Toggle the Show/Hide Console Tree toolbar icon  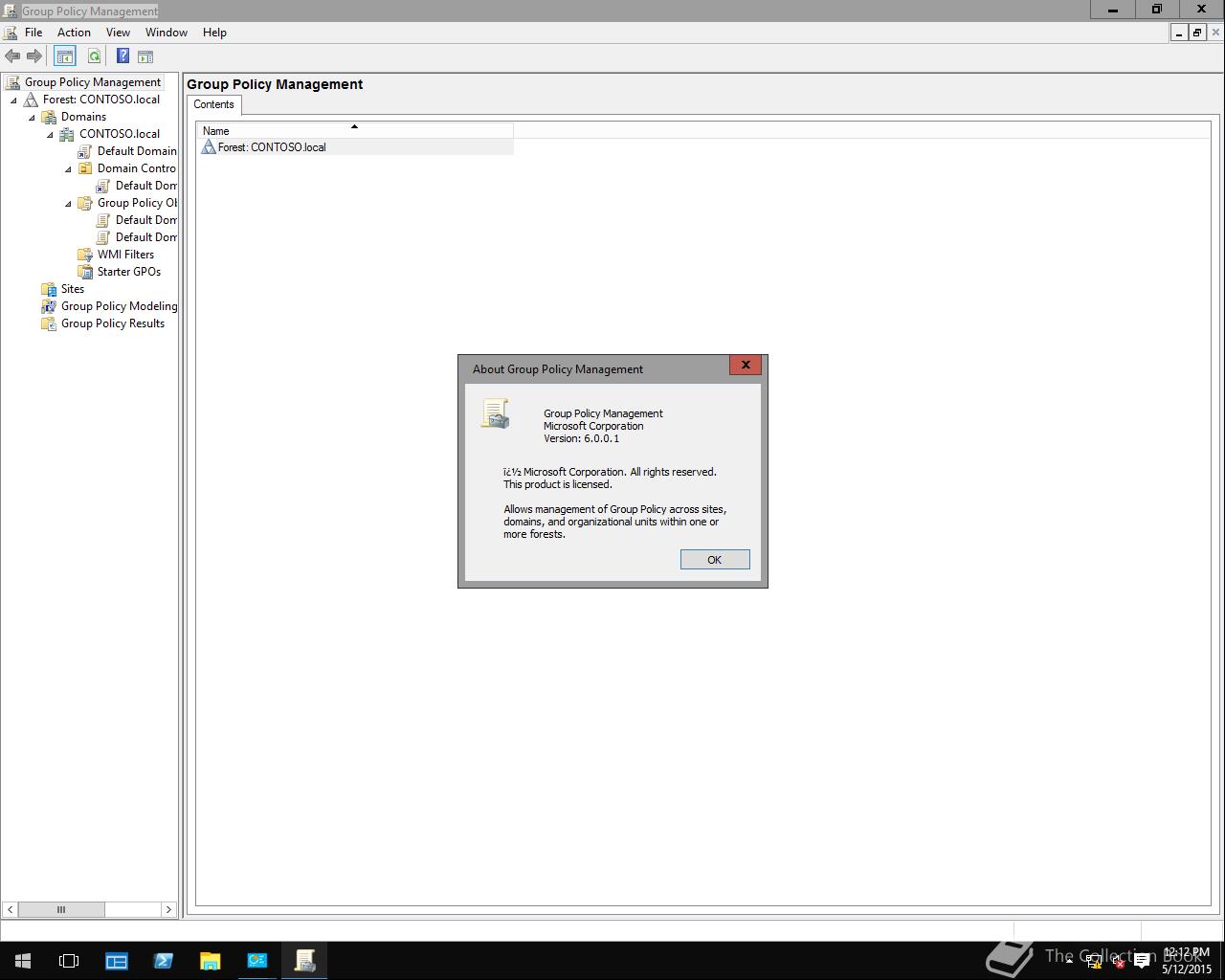tap(64, 56)
